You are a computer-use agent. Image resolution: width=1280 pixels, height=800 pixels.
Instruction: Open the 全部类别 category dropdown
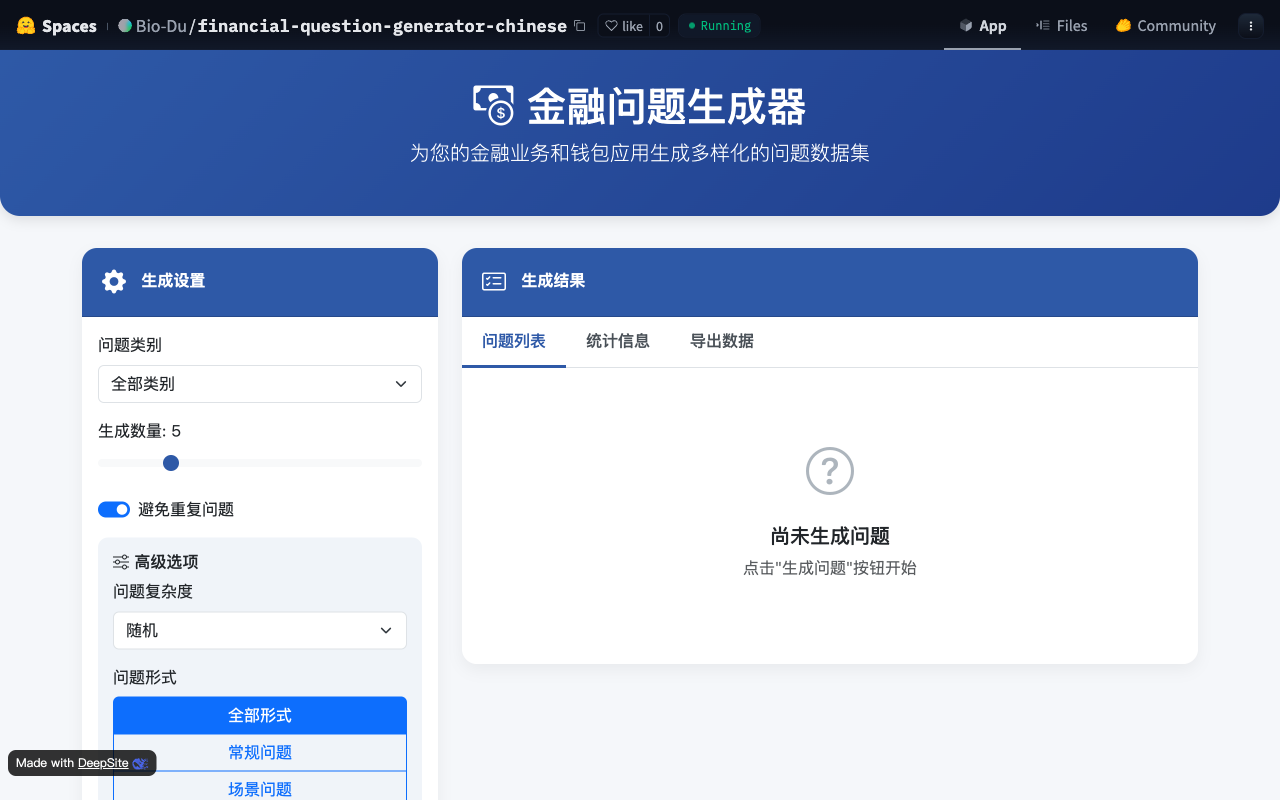coord(260,384)
